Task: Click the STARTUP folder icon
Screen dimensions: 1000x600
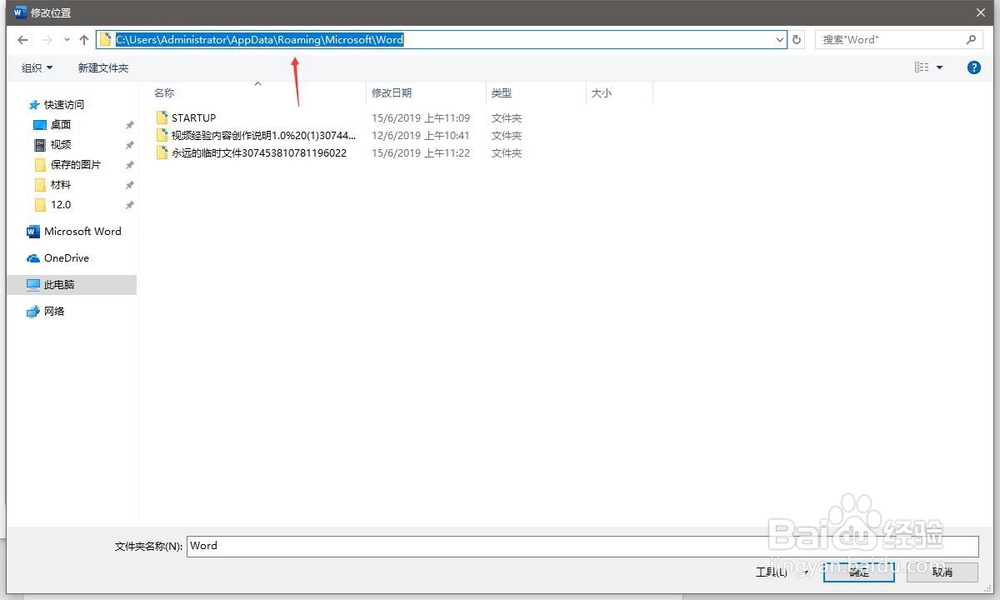Action: point(162,117)
